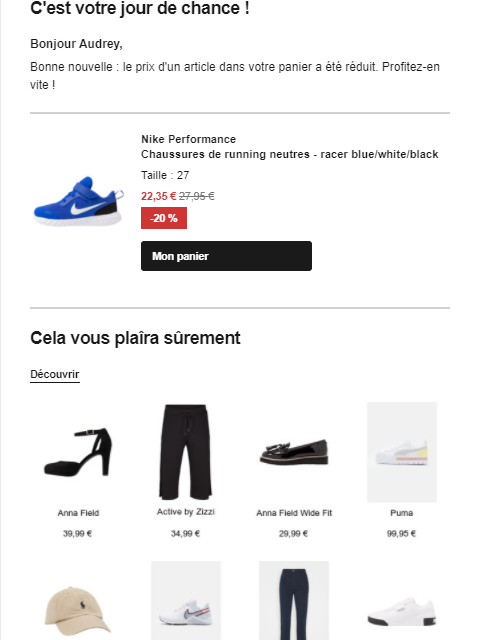Click the reduced price 22,35 €

click(158, 196)
